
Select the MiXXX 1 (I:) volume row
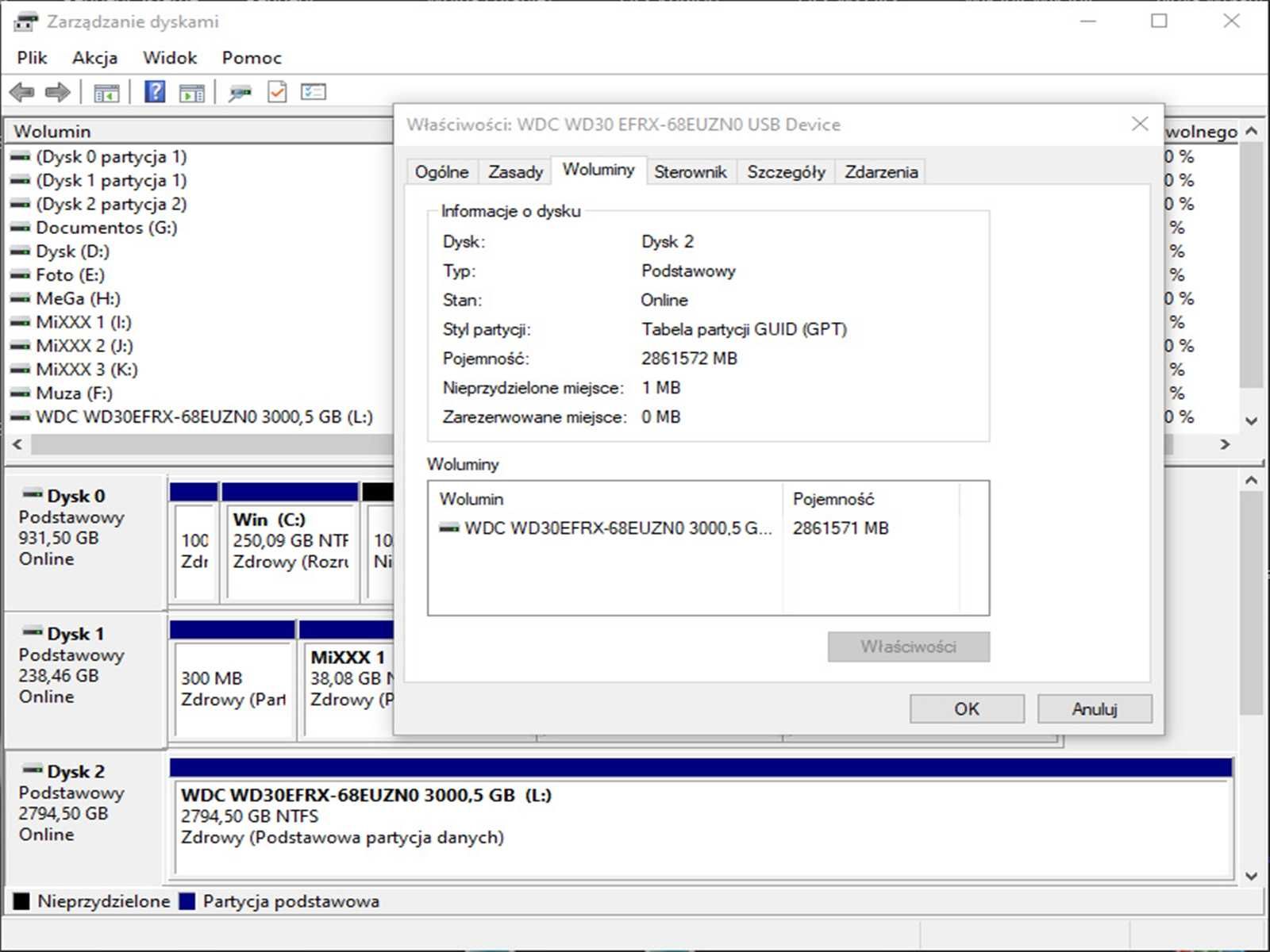click(71, 323)
